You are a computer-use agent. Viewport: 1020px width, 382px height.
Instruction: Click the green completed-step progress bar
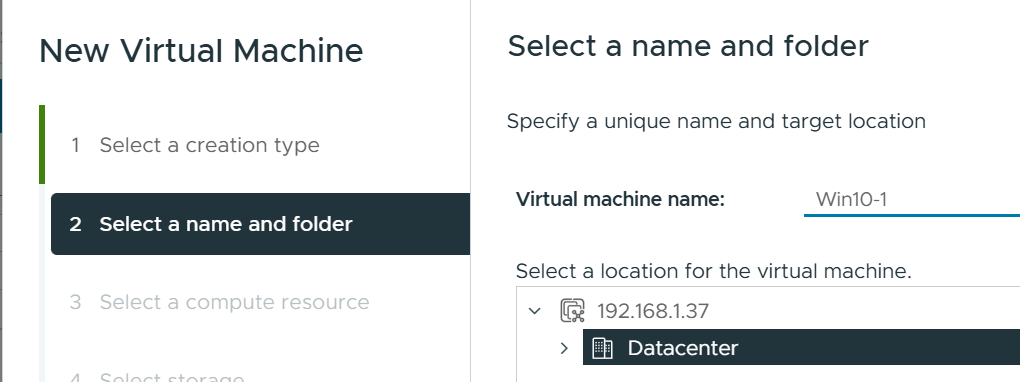click(42, 144)
